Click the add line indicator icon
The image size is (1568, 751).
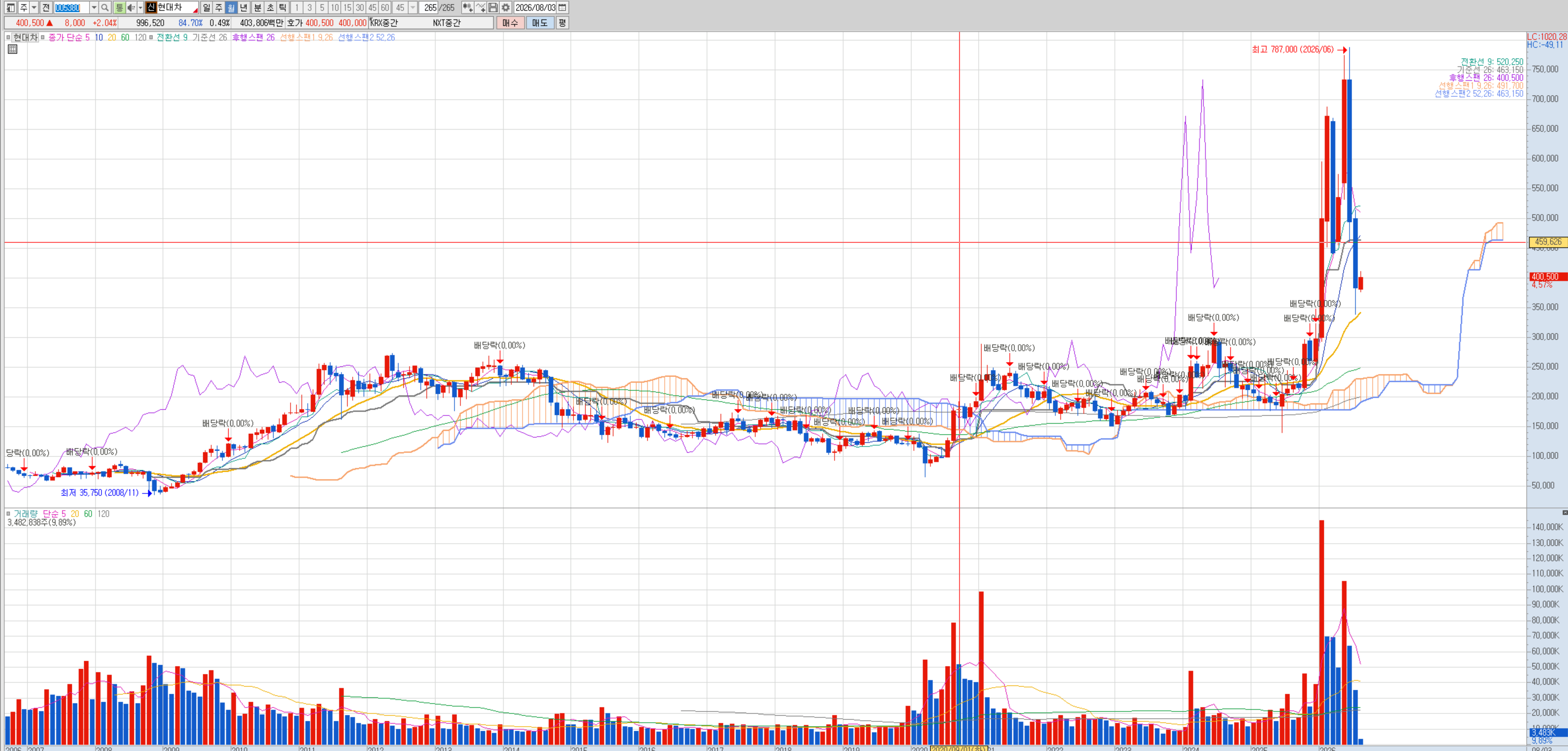pyautogui.click(x=480, y=7)
